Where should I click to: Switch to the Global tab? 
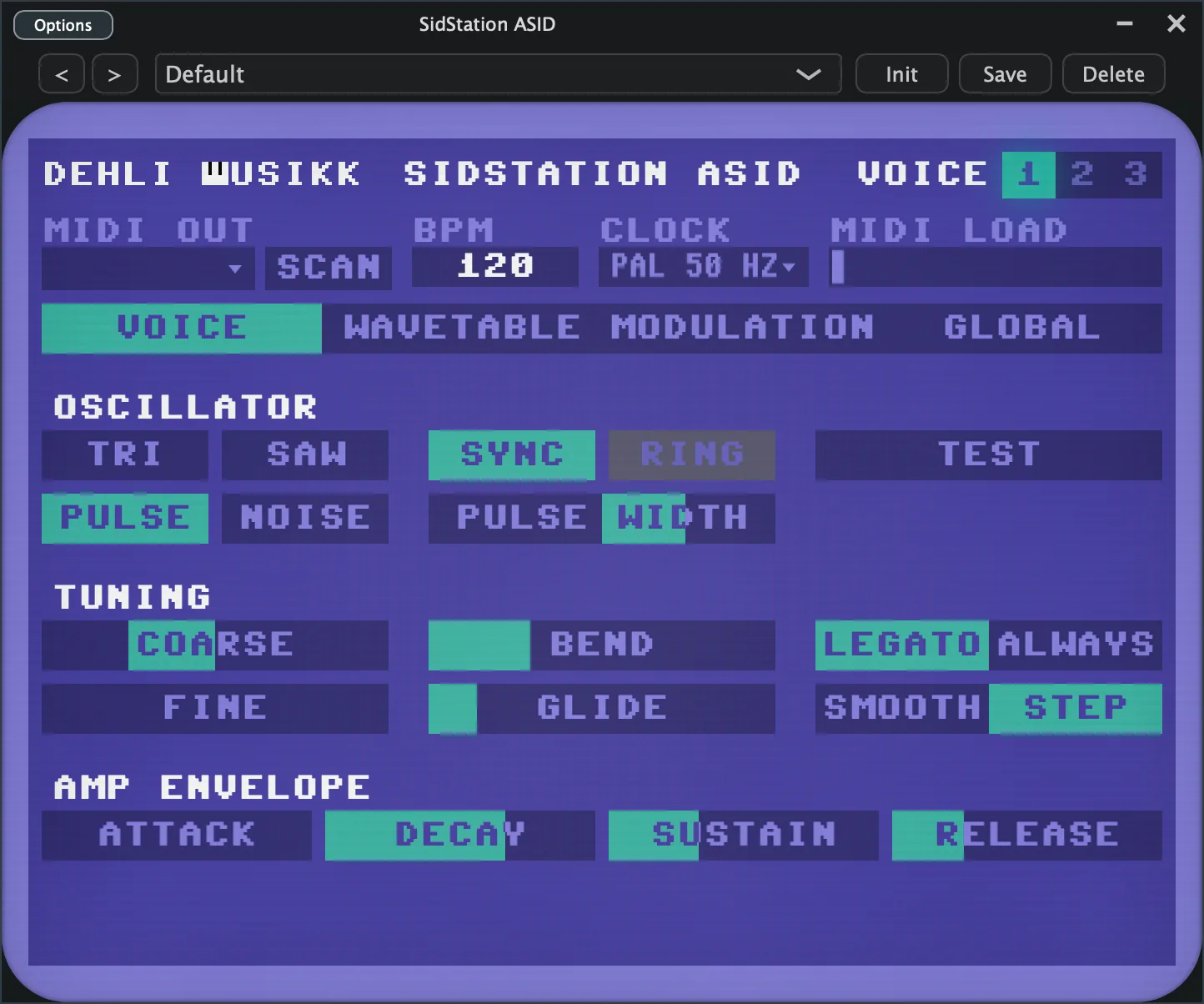coord(1022,328)
